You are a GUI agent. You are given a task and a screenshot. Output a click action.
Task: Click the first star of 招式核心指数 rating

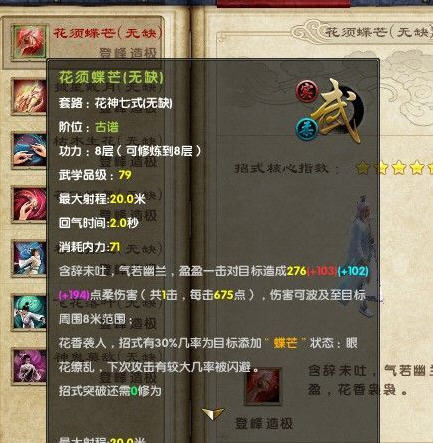362,168
